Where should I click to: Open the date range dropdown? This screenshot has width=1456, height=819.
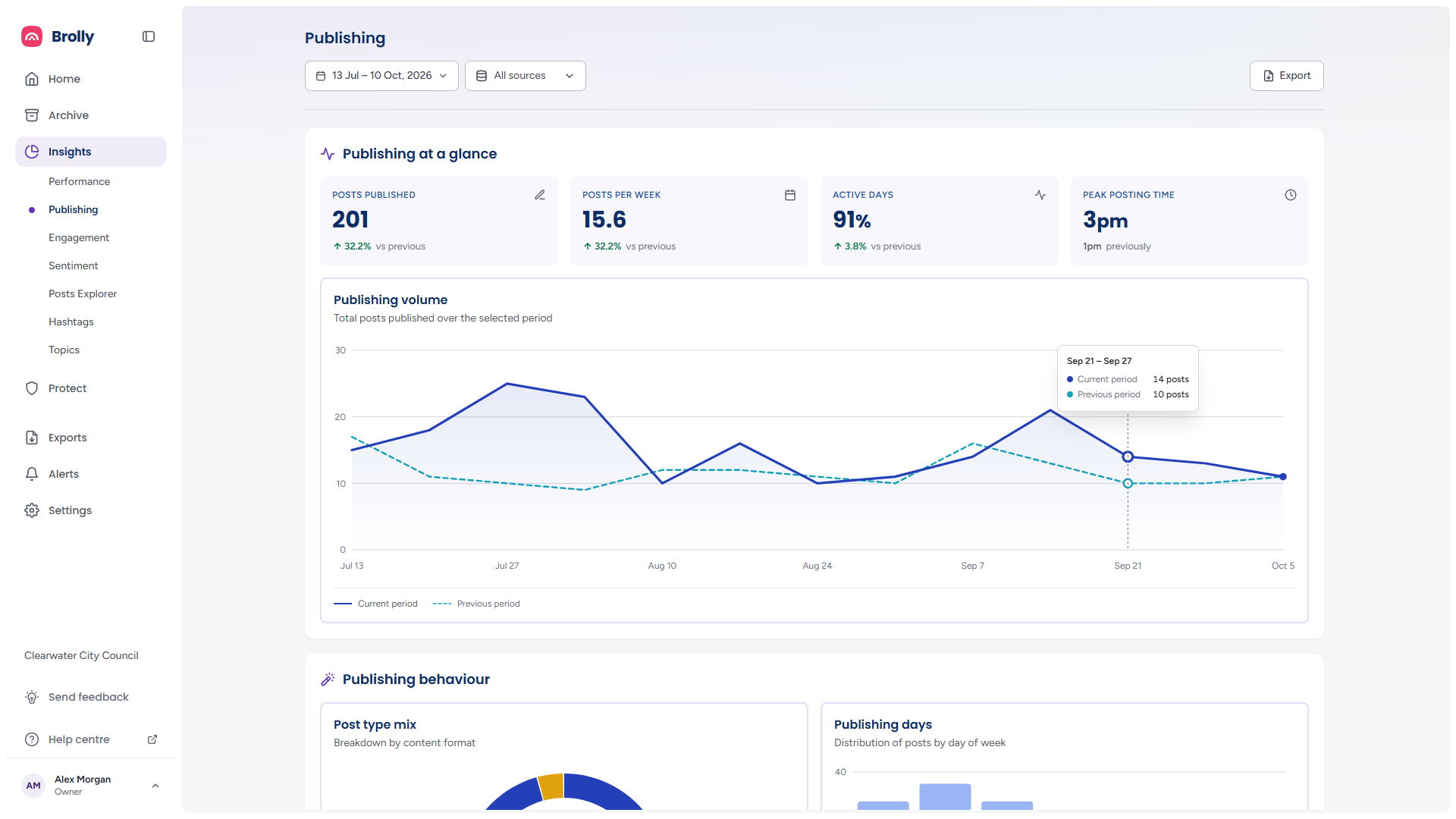point(381,76)
